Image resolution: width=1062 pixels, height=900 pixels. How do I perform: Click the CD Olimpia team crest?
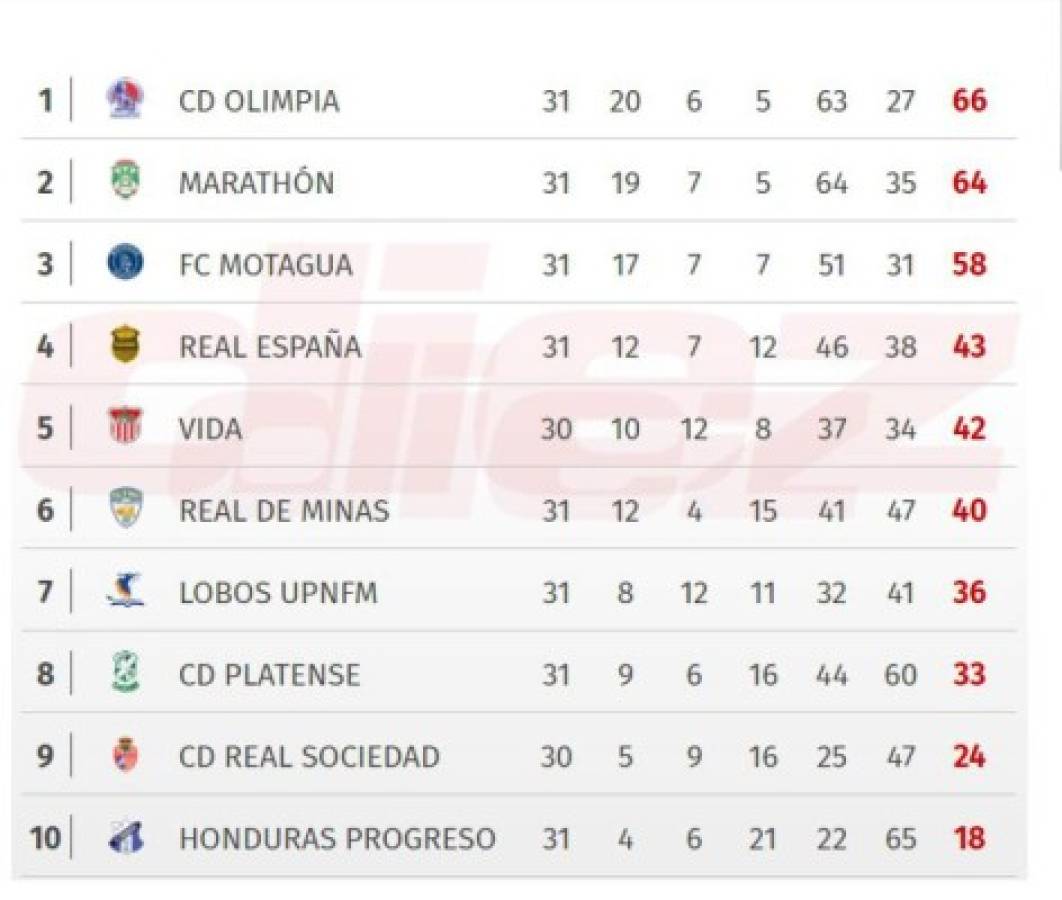[x=125, y=100]
